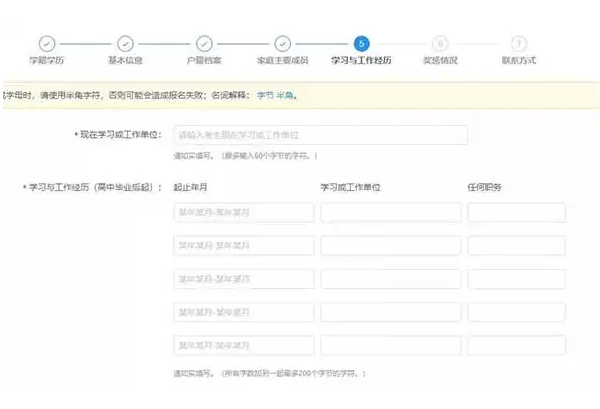The height and width of the screenshot is (409, 600).
Task: Click the 学习或工作单位 column header
Action: 350,187
